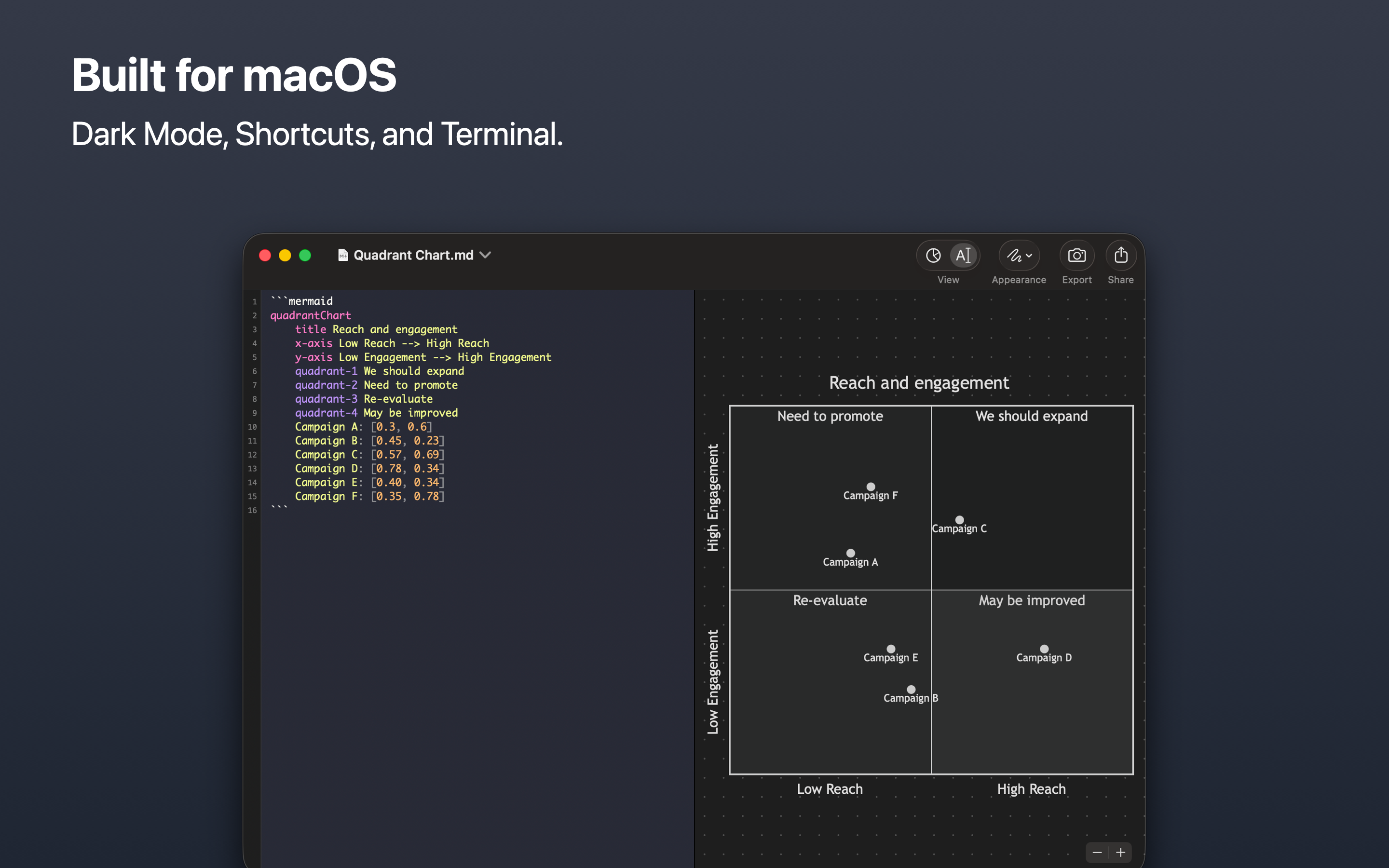Image resolution: width=1389 pixels, height=868 pixels.
Task: Click the Campaign C data point
Action: (960, 520)
